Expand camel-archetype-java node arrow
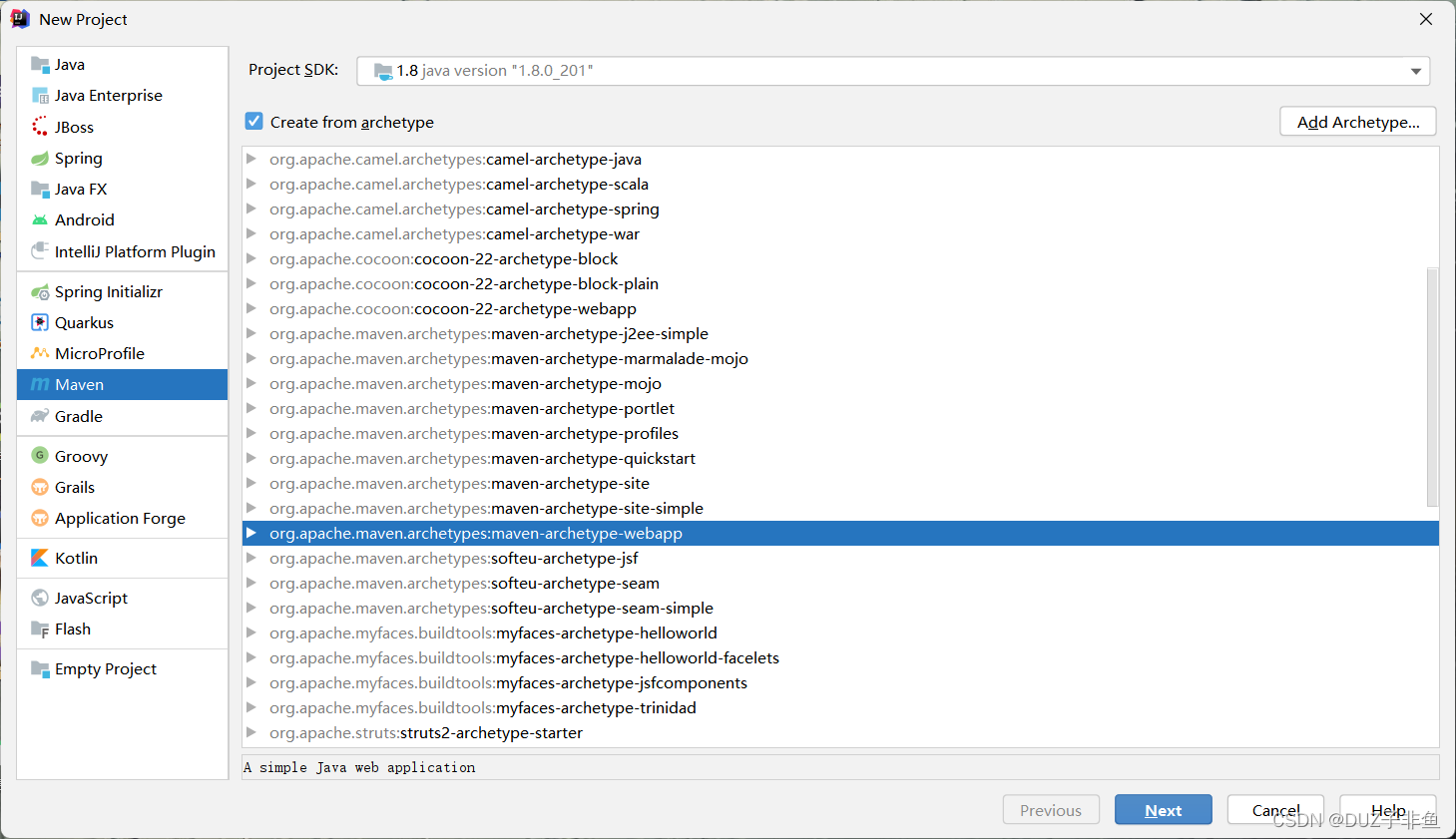The width and height of the screenshot is (1456, 839). point(251,159)
